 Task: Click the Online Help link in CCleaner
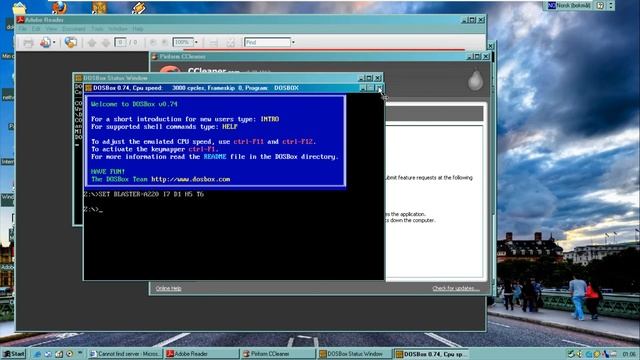pyautogui.click(x=168, y=288)
